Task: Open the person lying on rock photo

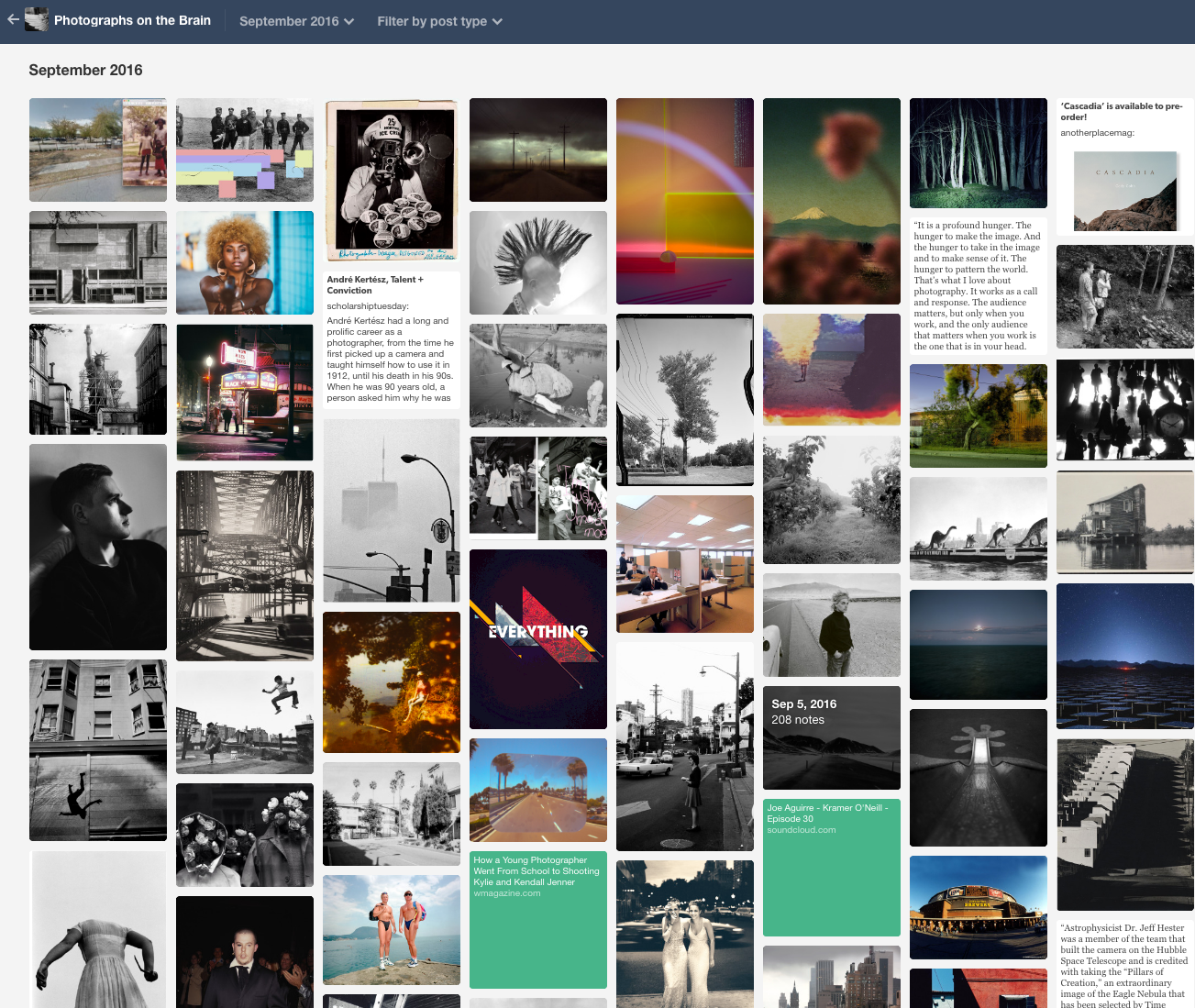Action: pos(538,375)
